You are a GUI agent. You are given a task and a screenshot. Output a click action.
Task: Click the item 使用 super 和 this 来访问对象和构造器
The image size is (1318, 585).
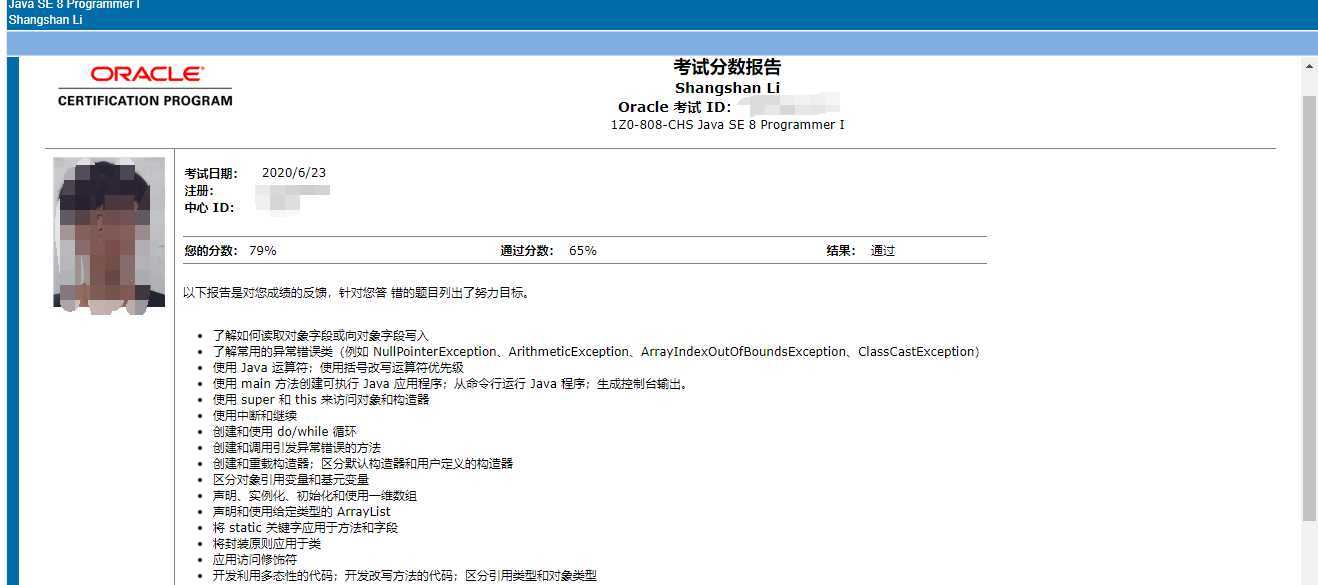(x=320, y=400)
